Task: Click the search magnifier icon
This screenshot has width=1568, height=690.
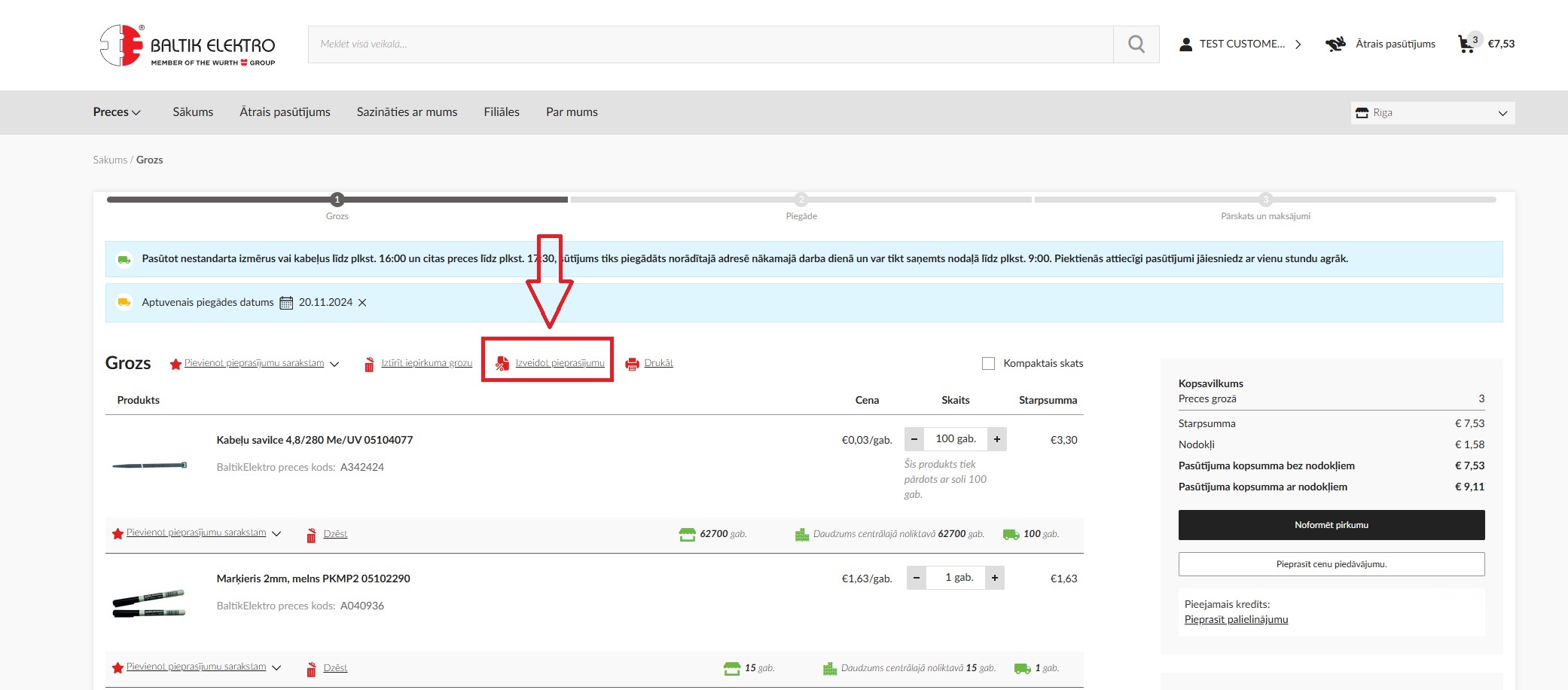Action: (x=1136, y=44)
